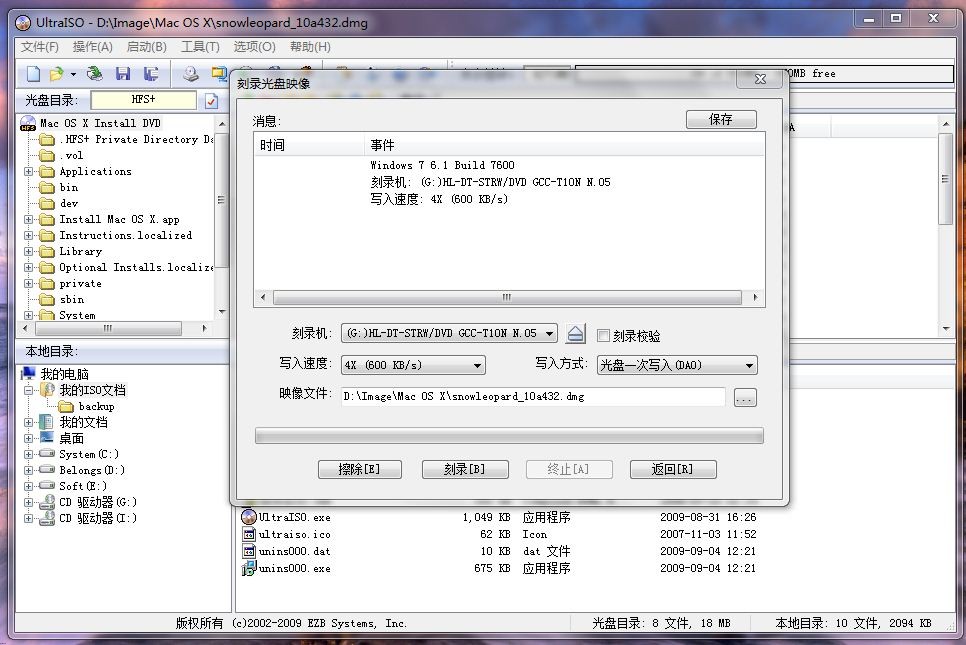Click the eject icon next to burner dropdown
966x645 pixels.
[x=575, y=334]
